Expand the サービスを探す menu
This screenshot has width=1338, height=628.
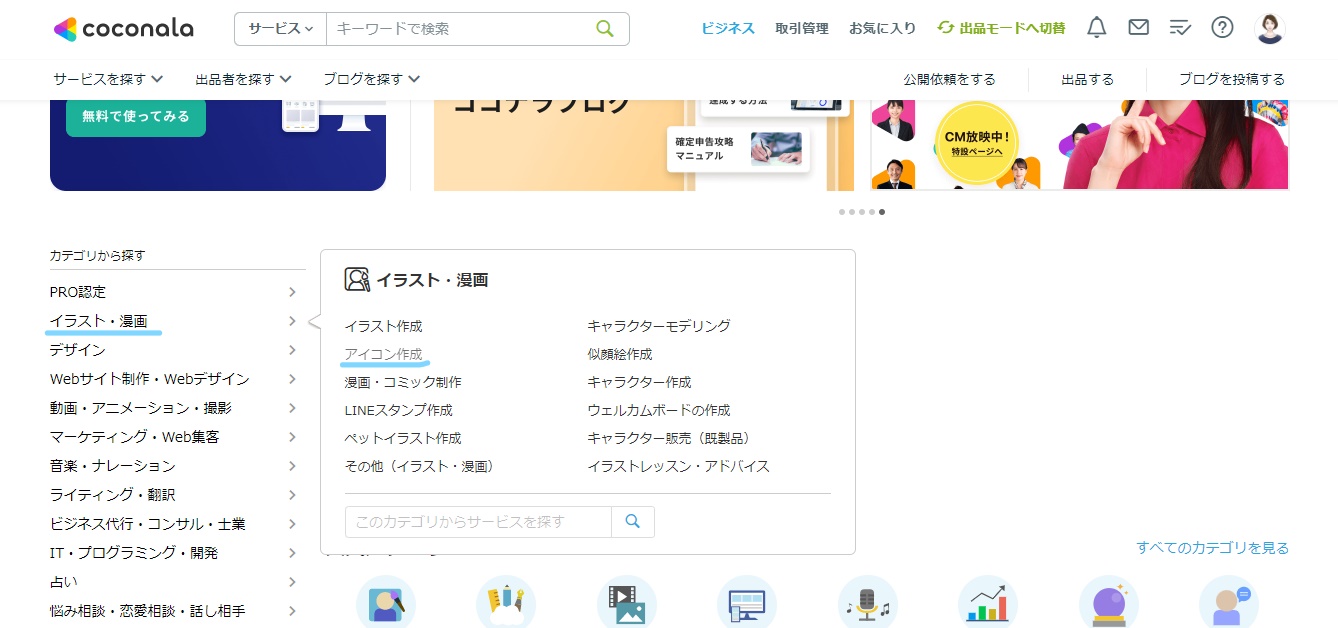point(107,79)
